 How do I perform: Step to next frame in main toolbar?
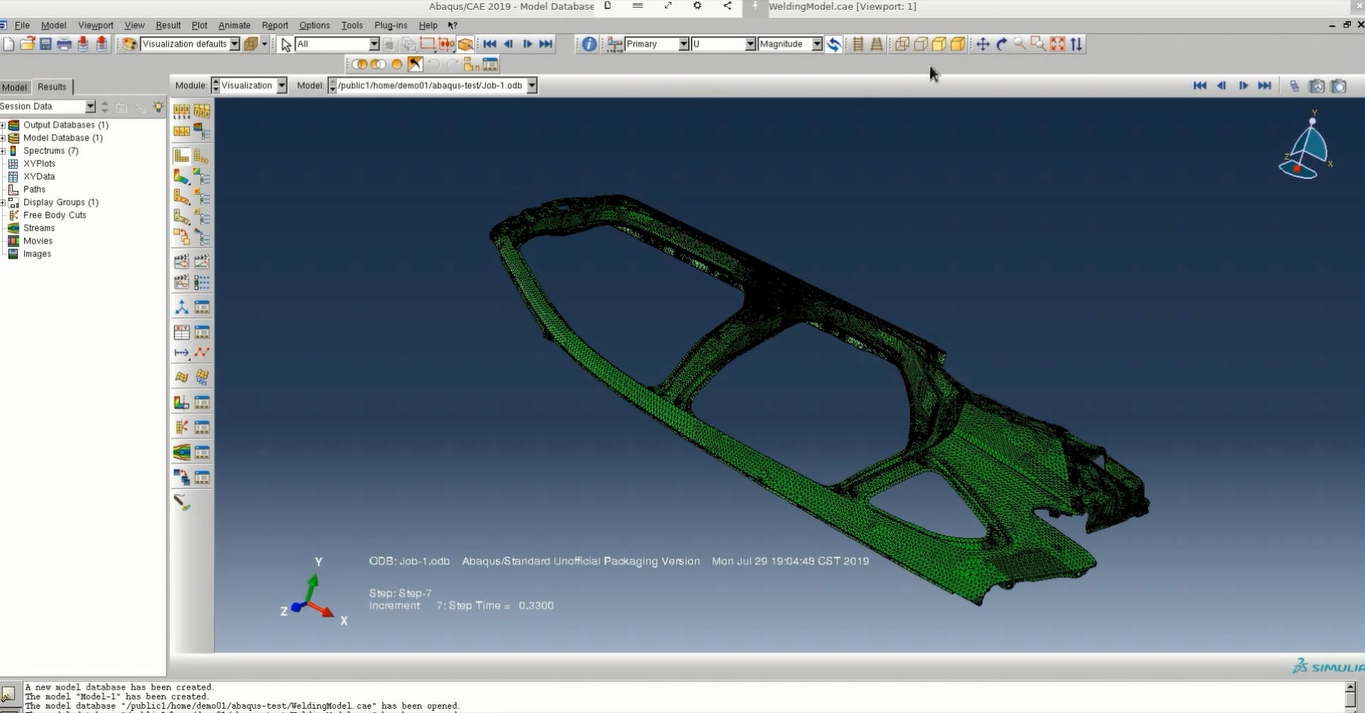[x=527, y=44]
